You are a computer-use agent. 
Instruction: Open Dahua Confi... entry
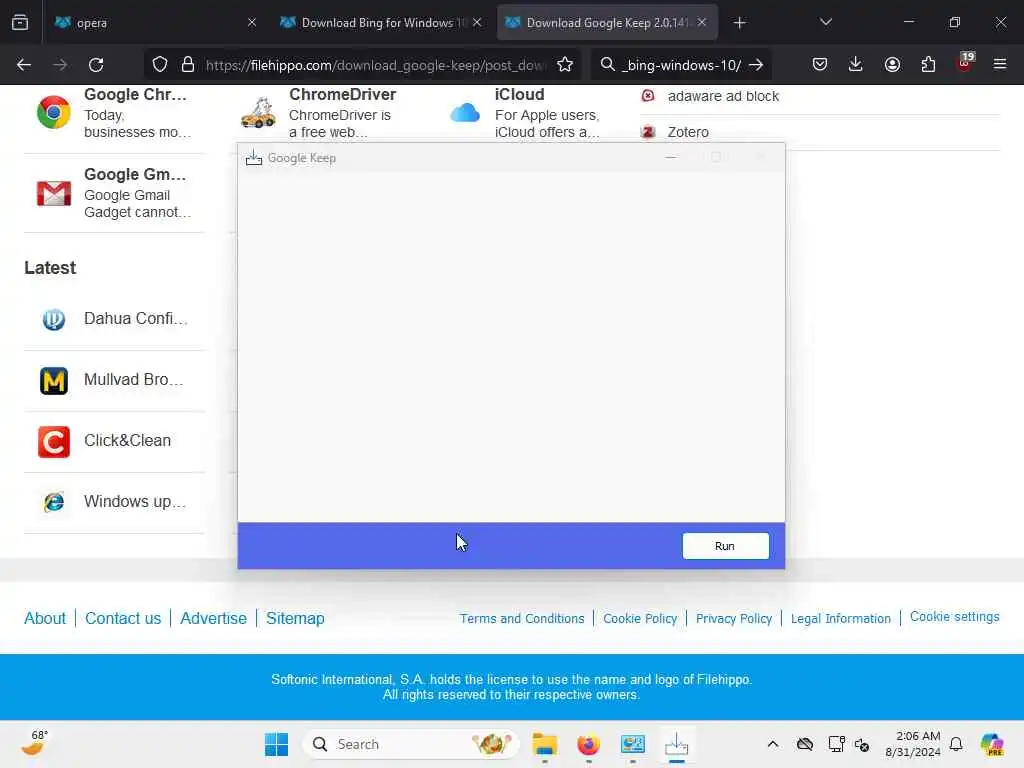tap(136, 319)
